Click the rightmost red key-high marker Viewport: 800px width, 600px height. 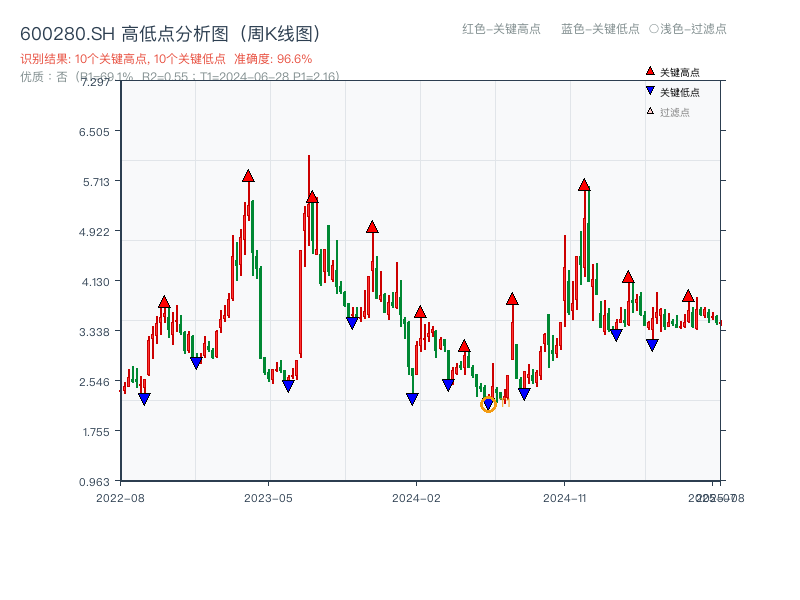pyautogui.click(x=688, y=296)
